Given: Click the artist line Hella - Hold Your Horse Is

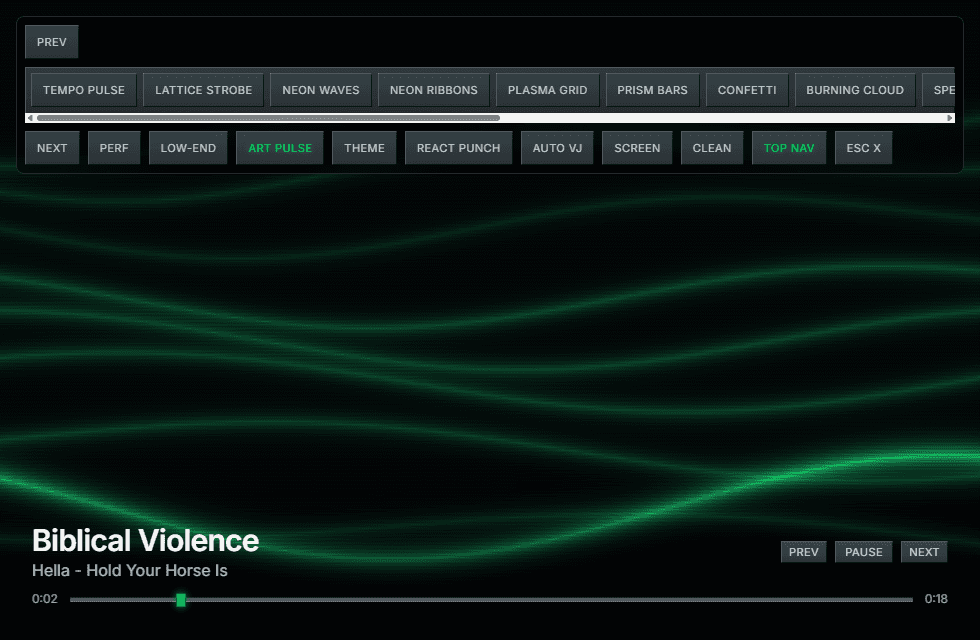Looking at the screenshot, I should coord(130,571).
